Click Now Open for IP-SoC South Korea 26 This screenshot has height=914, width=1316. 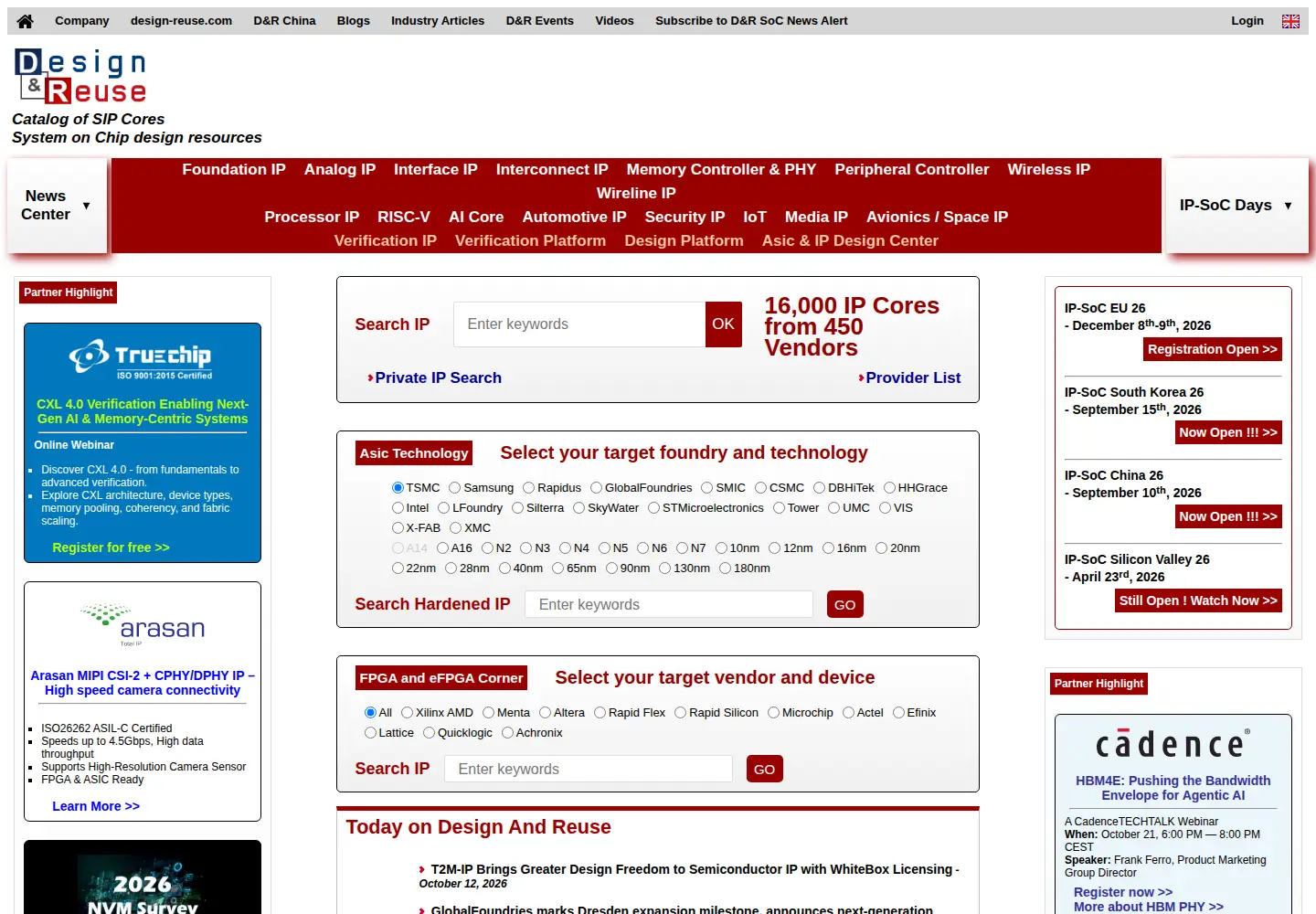click(x=1228, y=432)
